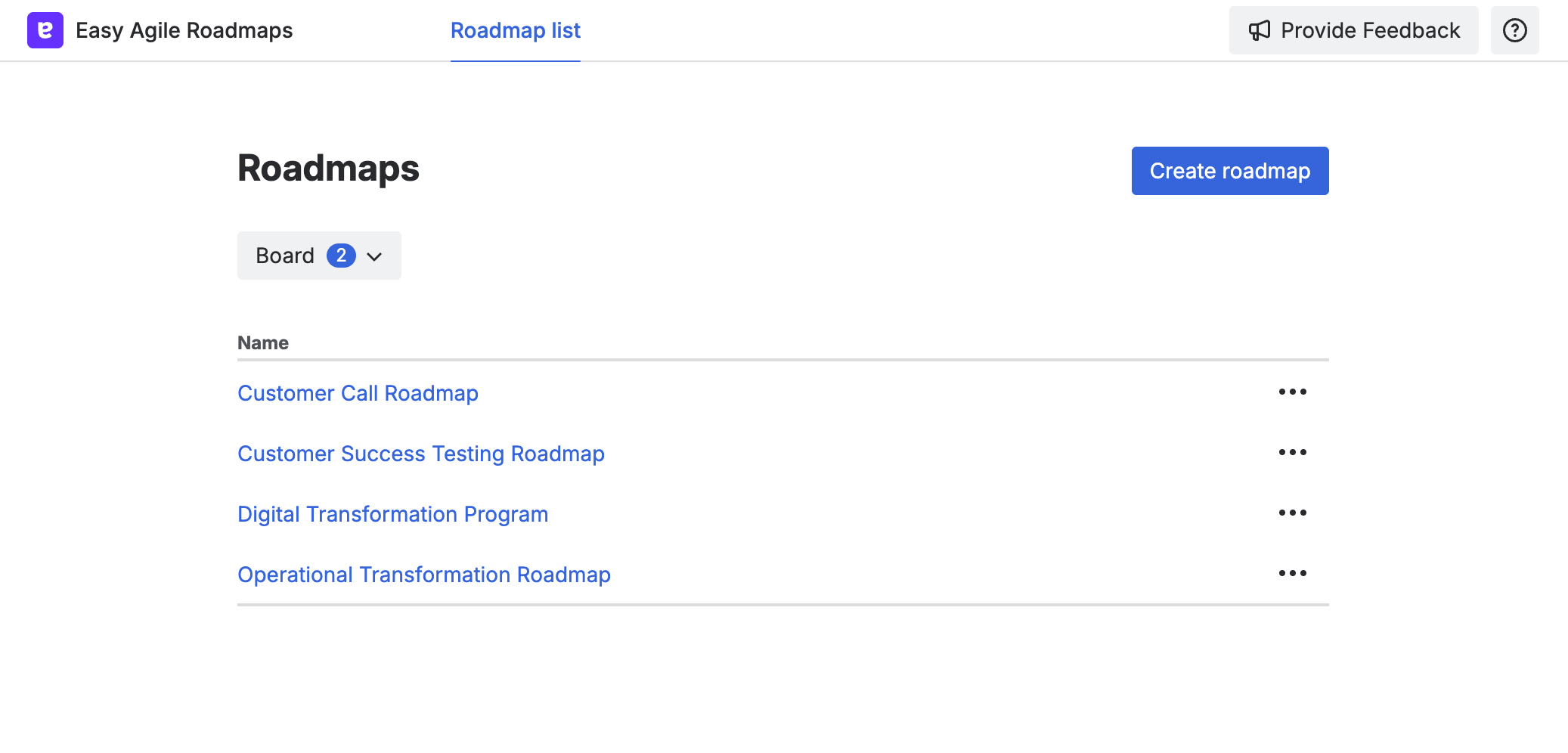Open the Customer Call Roadmap link
The height and width of the screenshot is (753, 1568).
click(x=358, y=393)
